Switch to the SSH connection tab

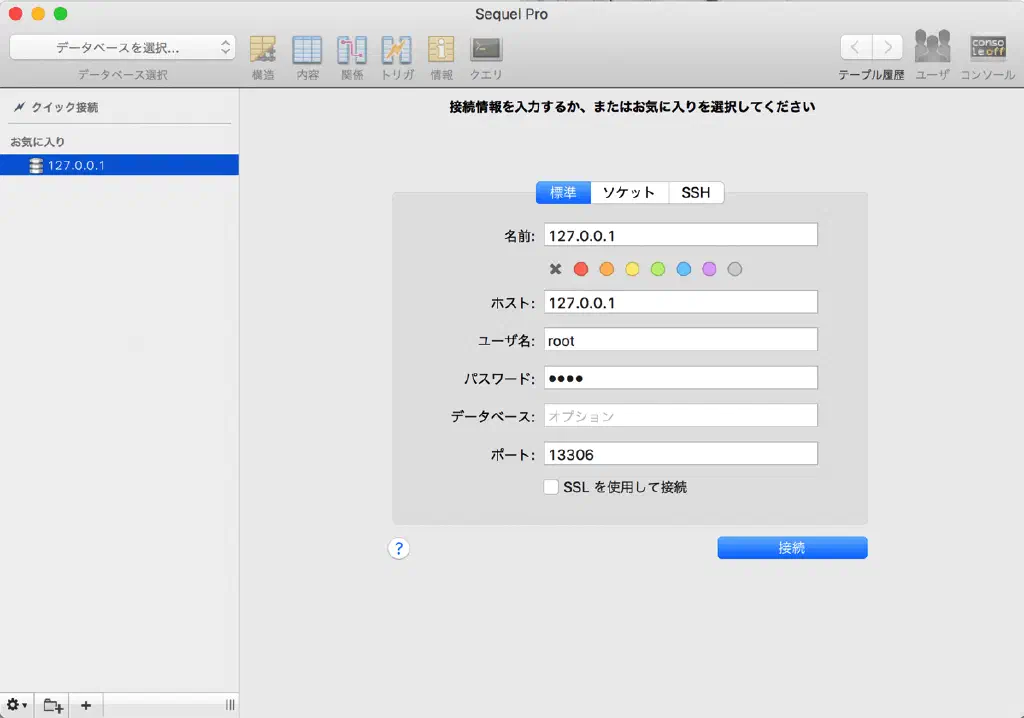coord(696,193)
